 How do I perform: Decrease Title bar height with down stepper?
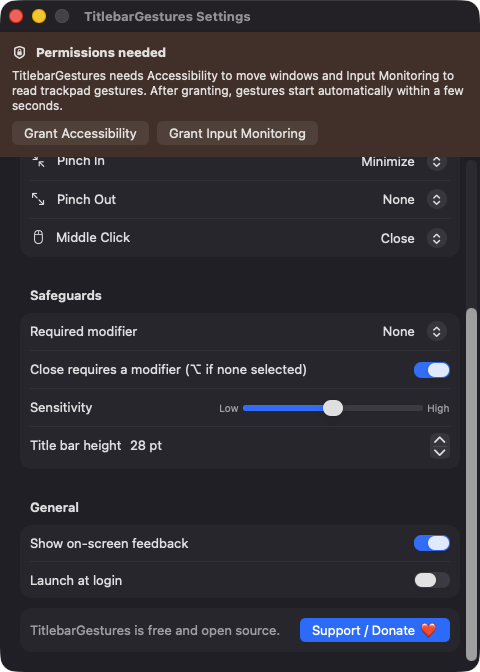pos(440,452)
